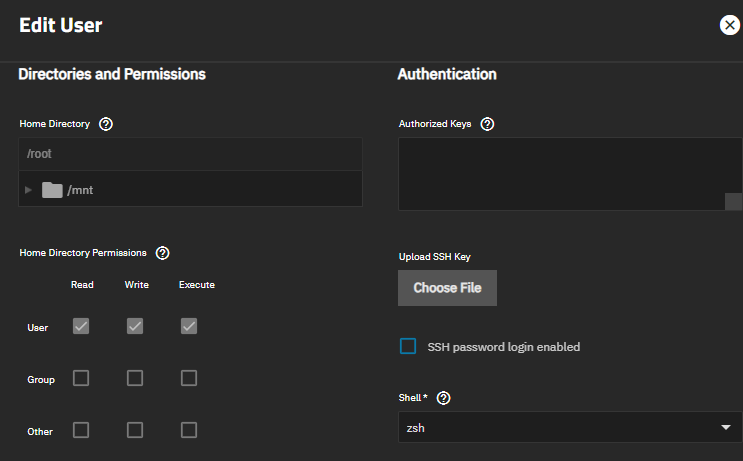743x461 pixels.
Task: Click the /mnt folder icon
Action: [52, 190]
